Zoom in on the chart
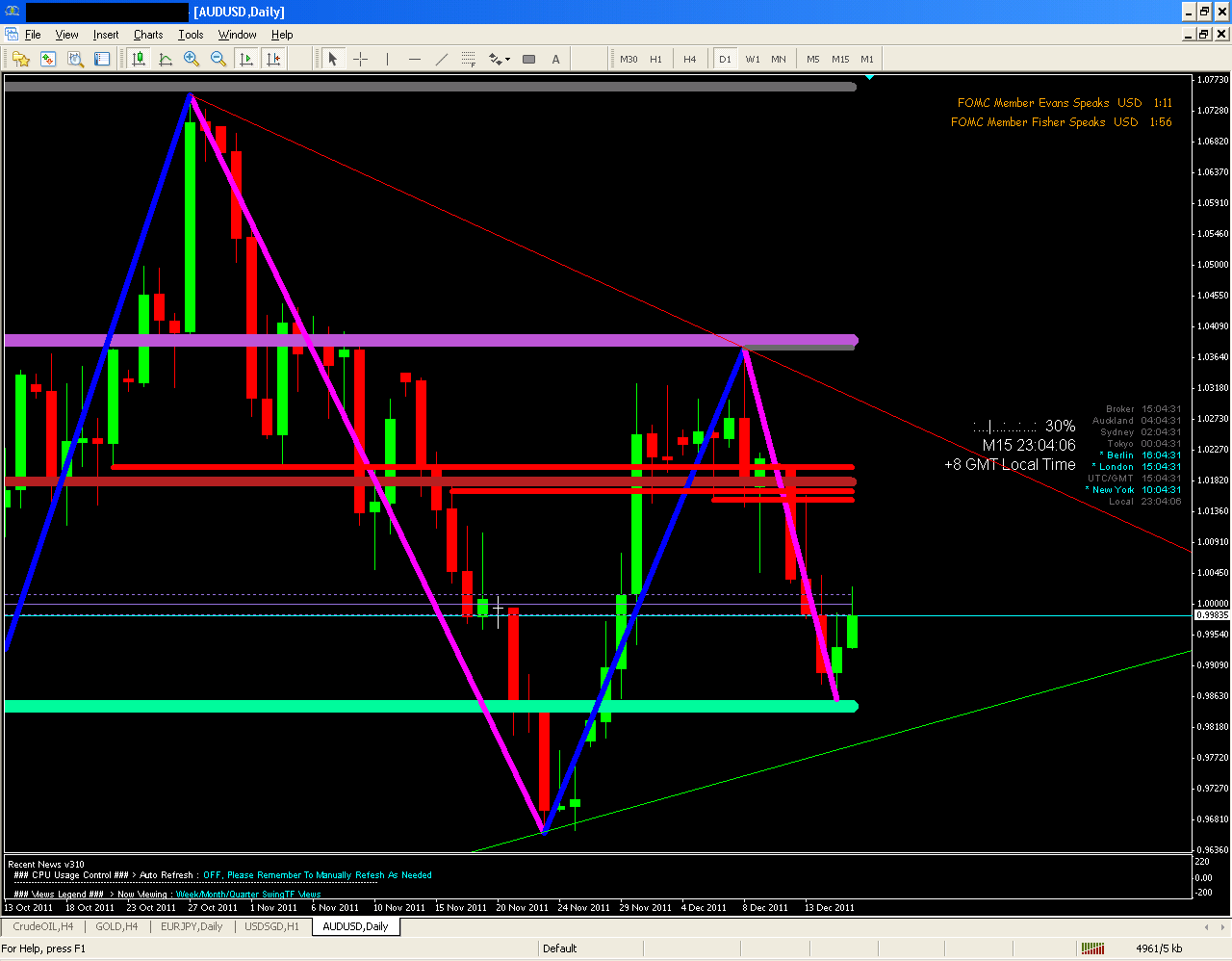1232x961 pixels. [192, 59]
